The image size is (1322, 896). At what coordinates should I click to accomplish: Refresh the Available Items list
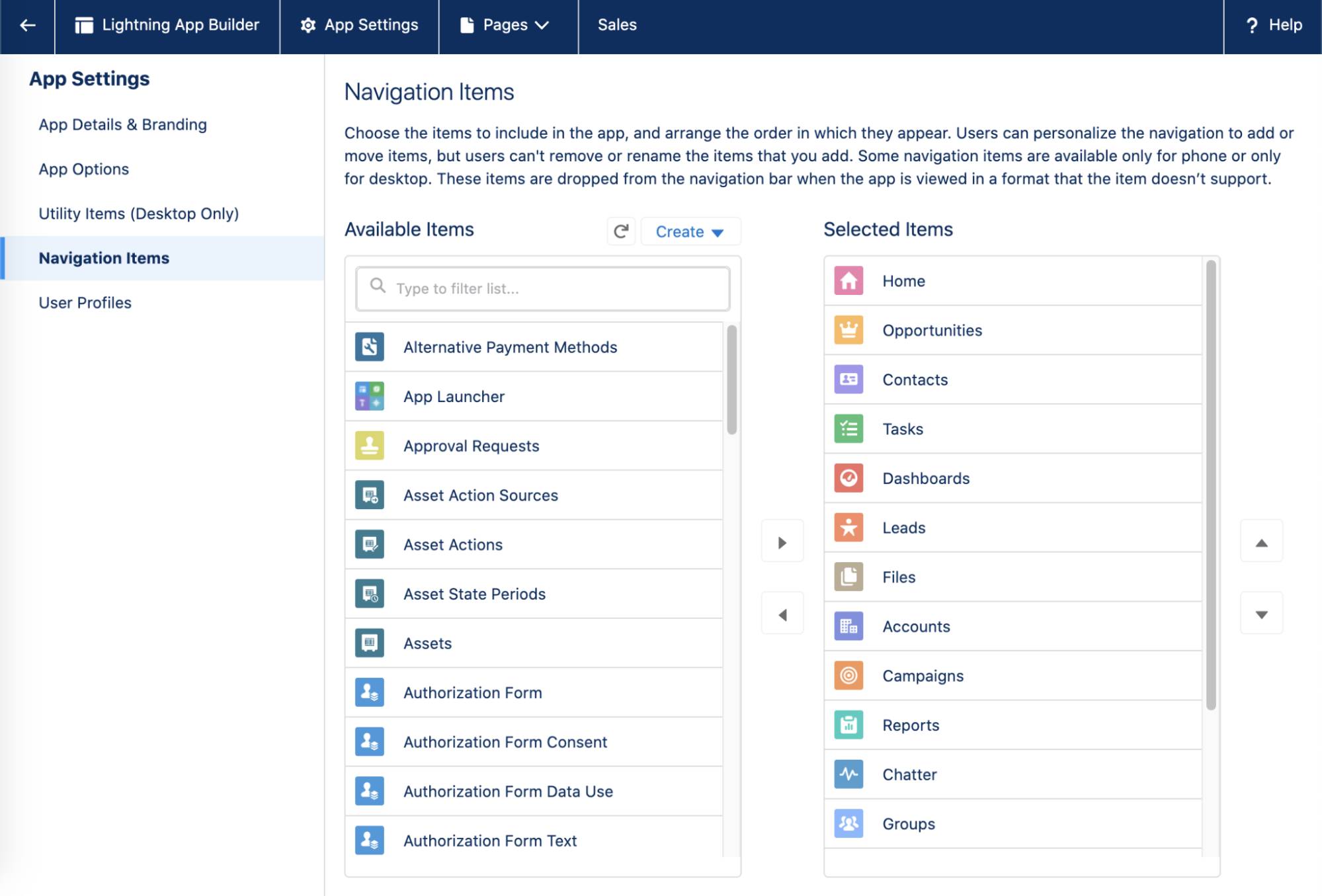(x=620, y=231)
